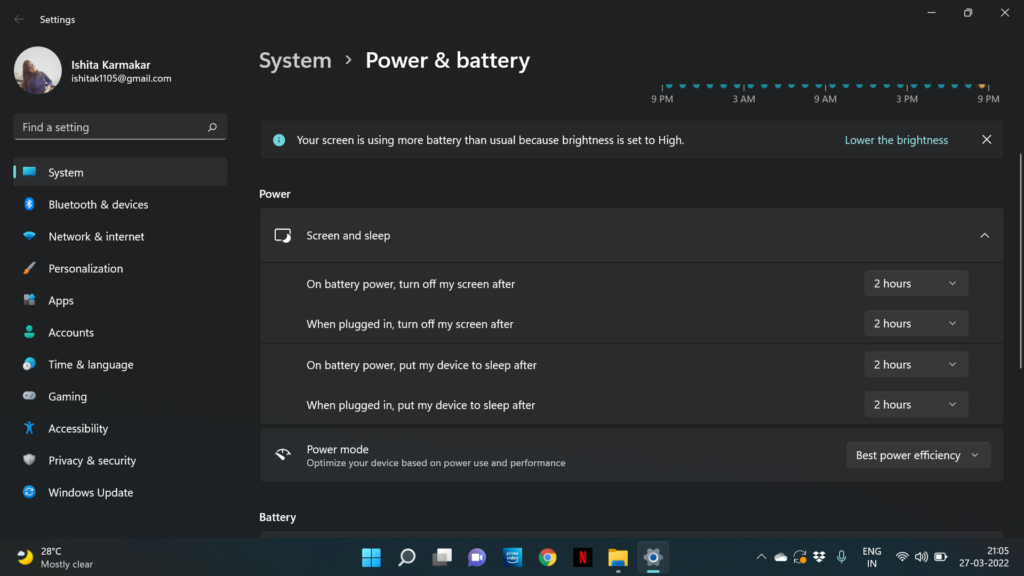Click the OneDrive cloud tray icon
The width and height of the screenshot is (1024, 576).
pos(780,557)
